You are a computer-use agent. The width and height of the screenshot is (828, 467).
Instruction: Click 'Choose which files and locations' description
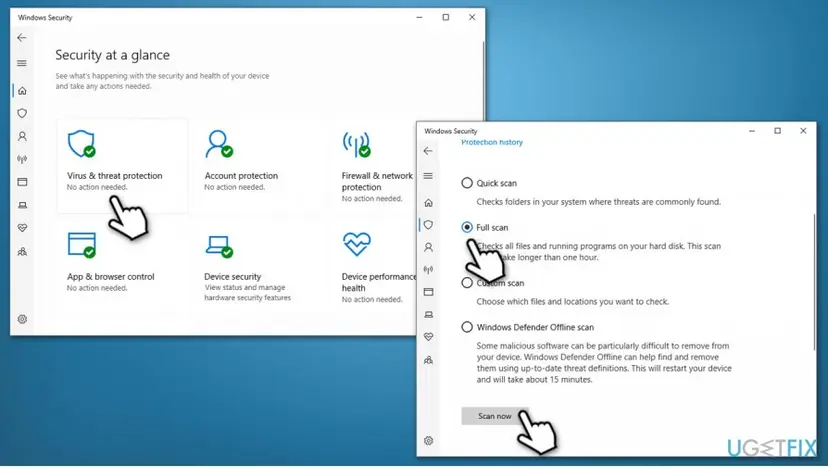[x=572, y=302]
